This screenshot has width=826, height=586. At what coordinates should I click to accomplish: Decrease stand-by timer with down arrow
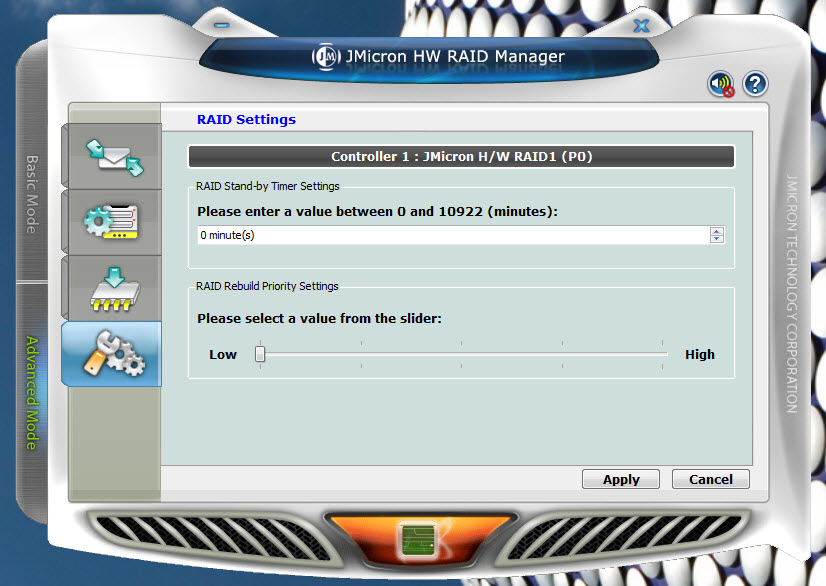click(x=716, y=239)
